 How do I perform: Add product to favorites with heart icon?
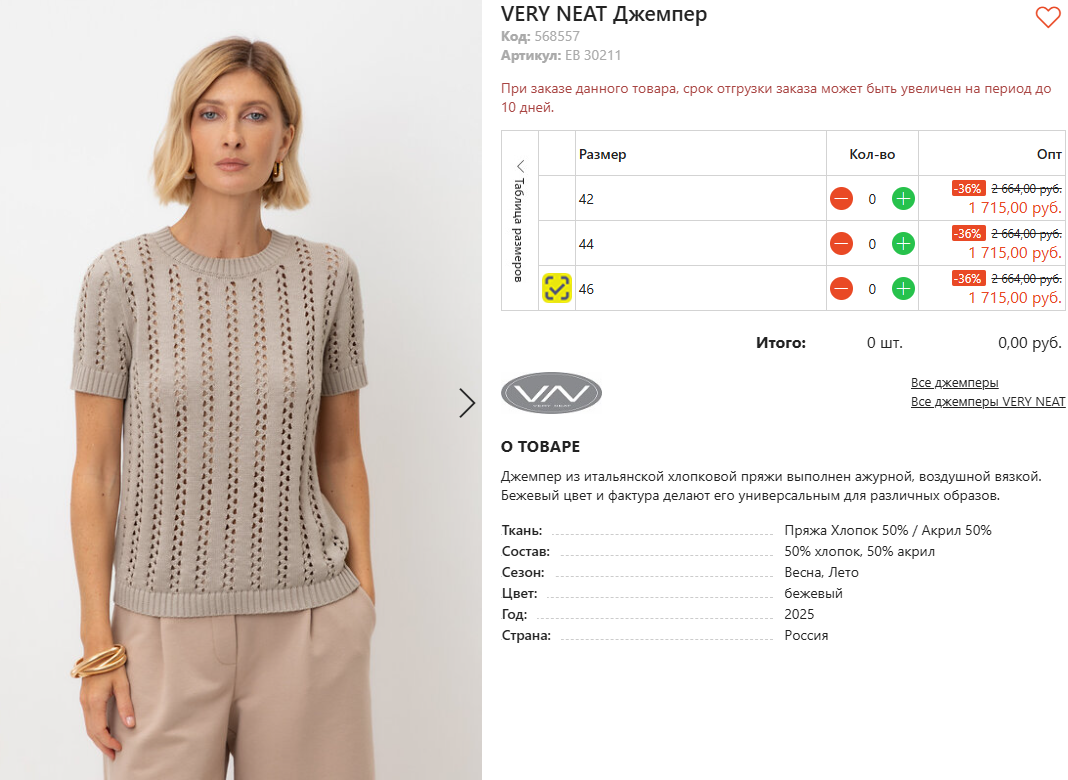coord(1048,17)
